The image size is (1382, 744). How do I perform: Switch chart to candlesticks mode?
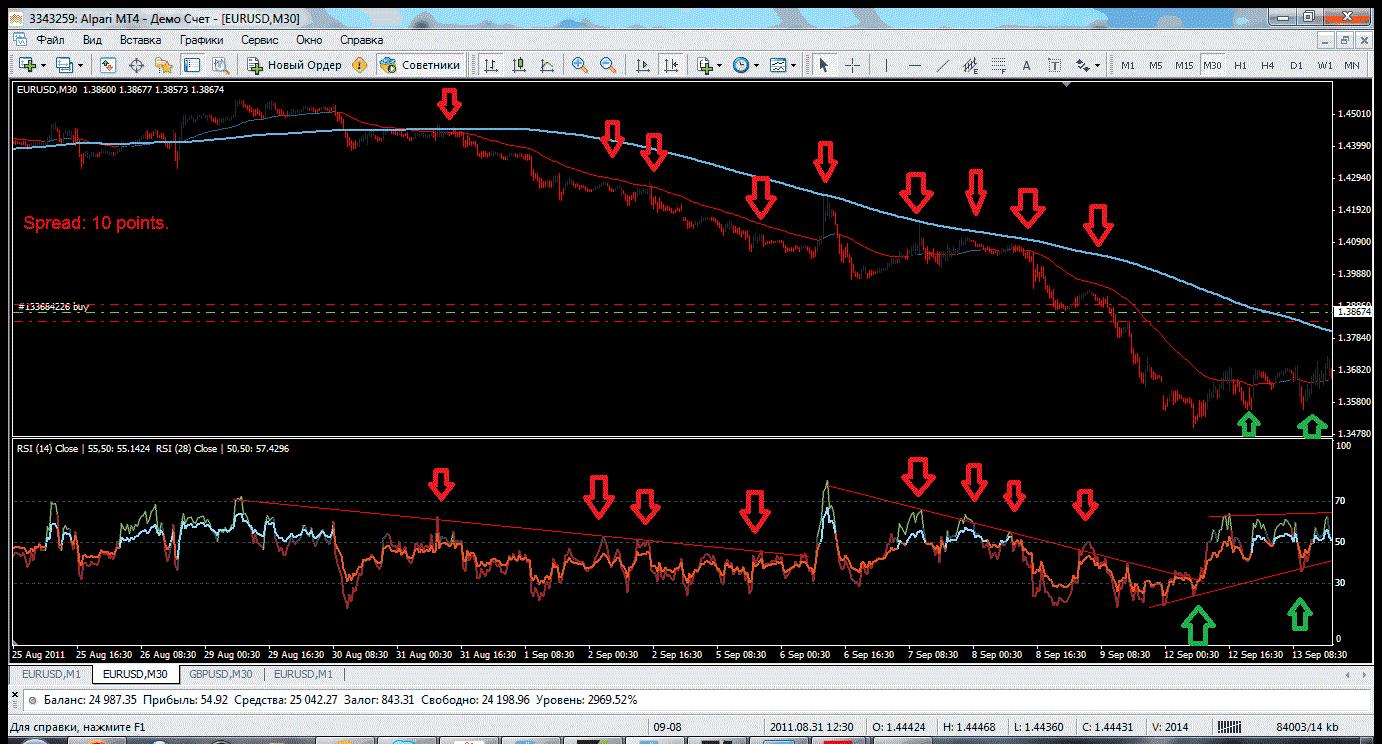519,65
